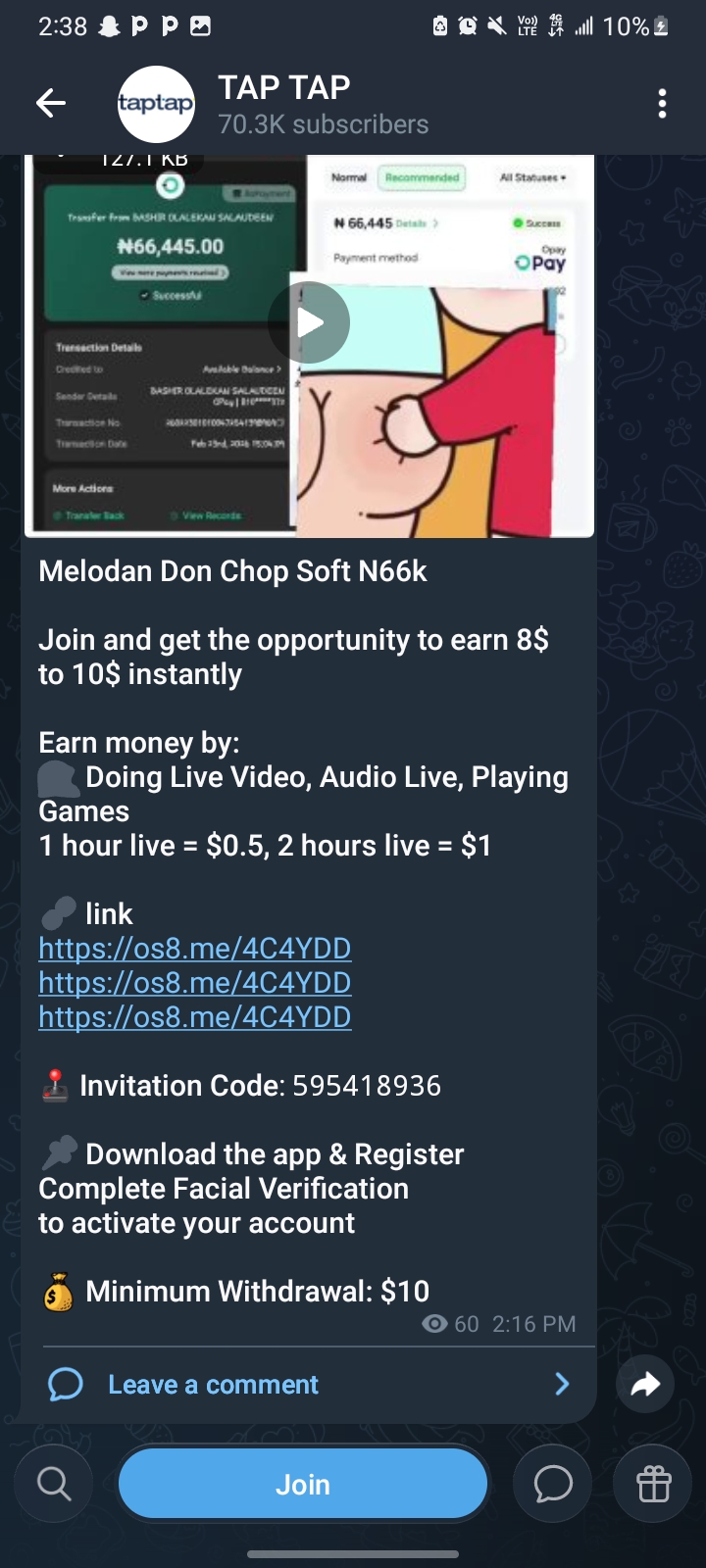Open the first os8.me link
706x1568 pixels.
point(195,949)
